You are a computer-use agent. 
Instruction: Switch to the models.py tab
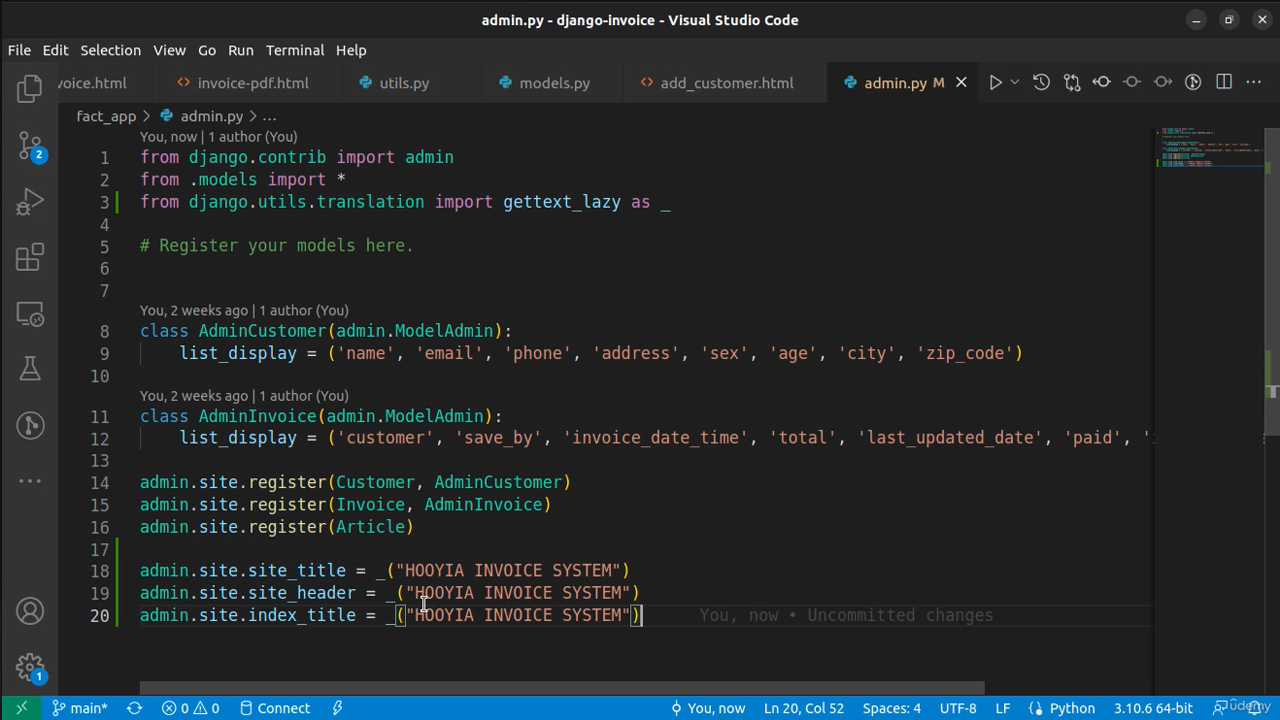point(554,83)
